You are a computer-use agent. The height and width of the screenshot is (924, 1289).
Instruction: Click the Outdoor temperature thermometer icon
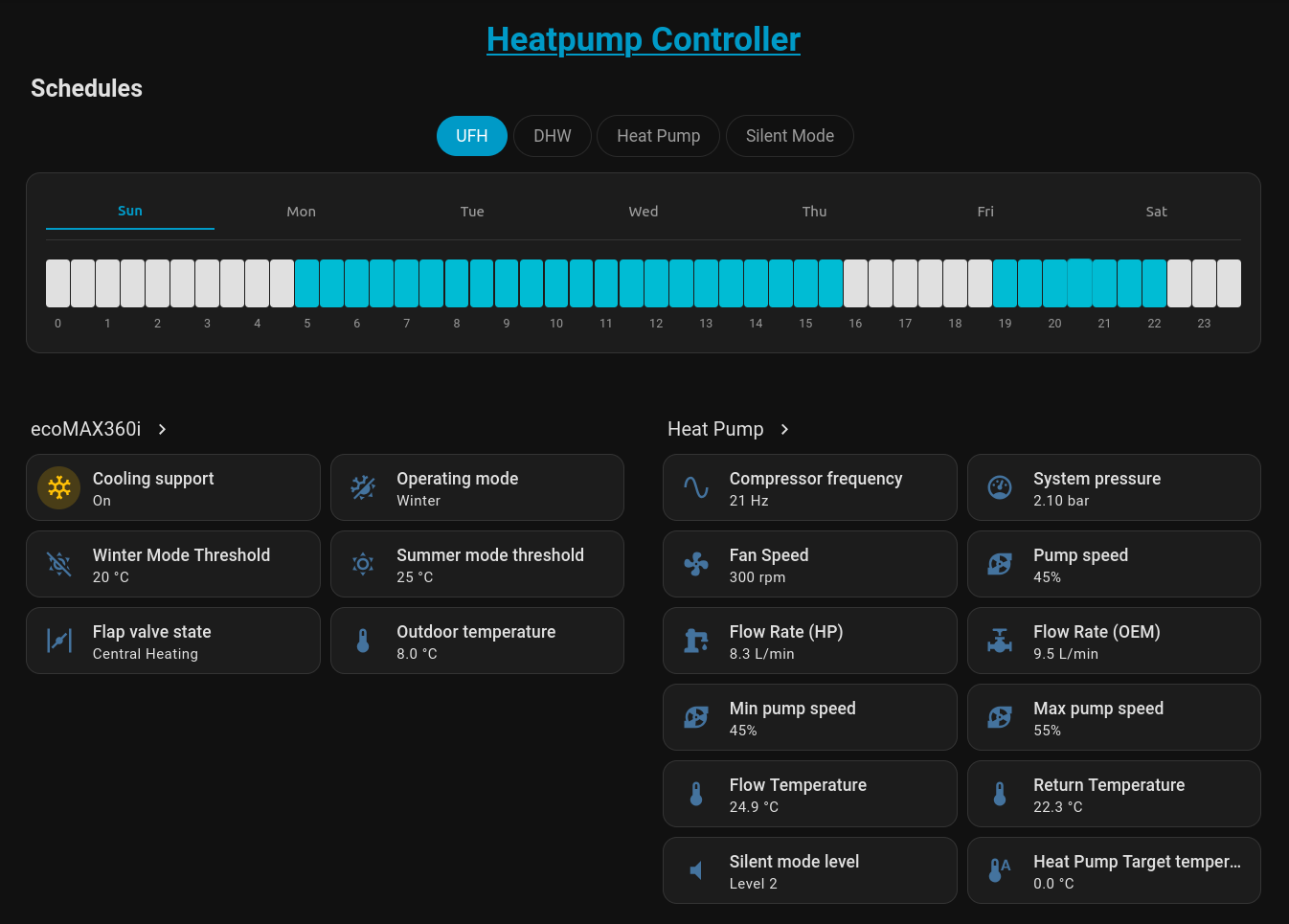coord(363,641)
